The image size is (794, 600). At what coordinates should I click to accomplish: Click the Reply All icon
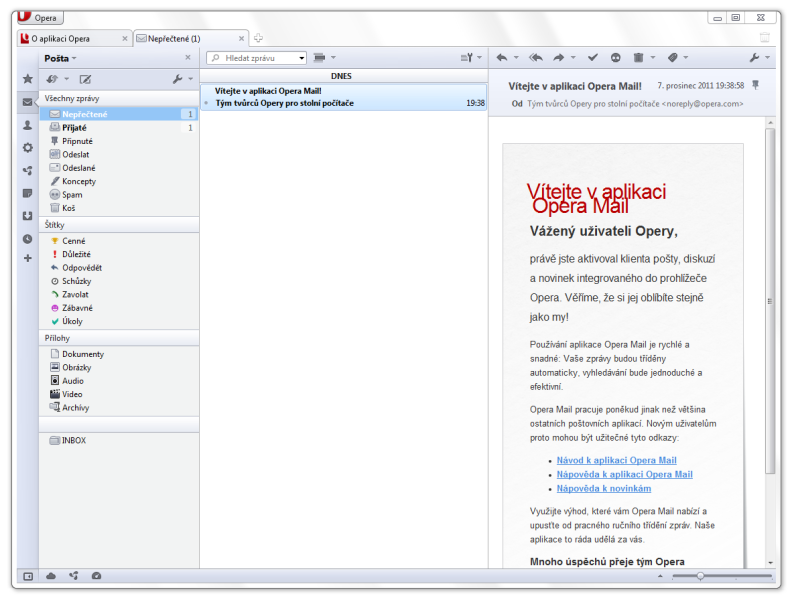[536, 58]
